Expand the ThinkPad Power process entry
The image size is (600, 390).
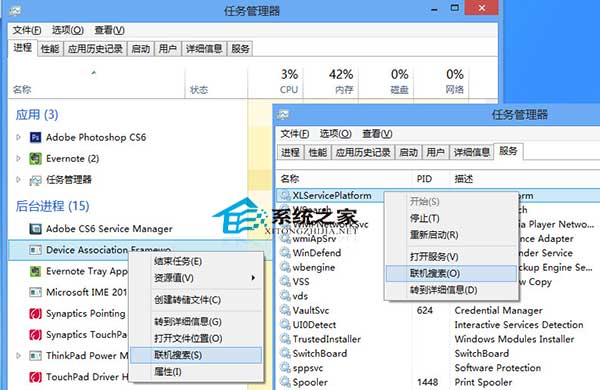(x=18, y=356)
